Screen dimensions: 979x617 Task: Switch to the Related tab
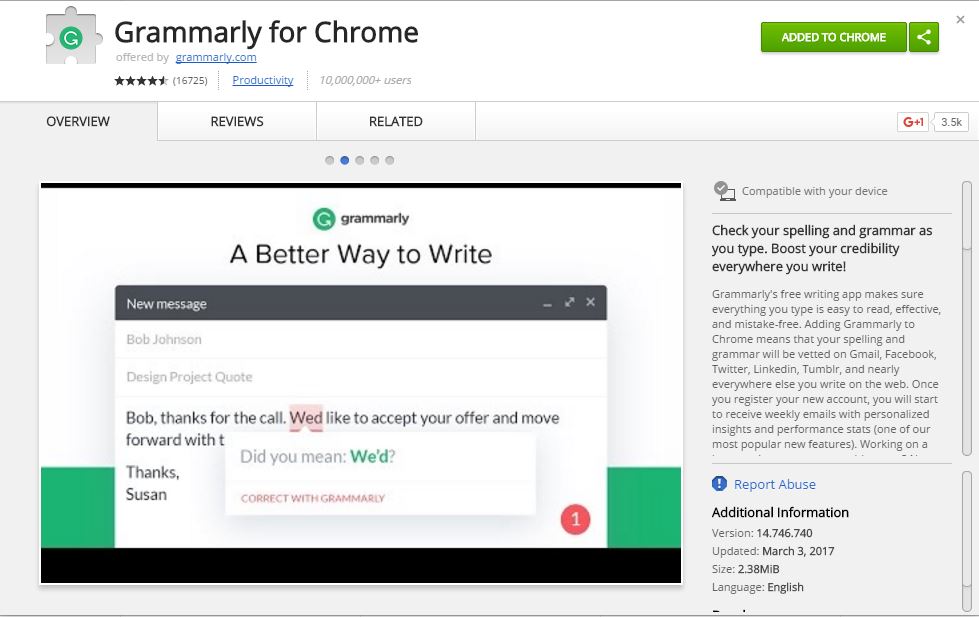(395, 121)
